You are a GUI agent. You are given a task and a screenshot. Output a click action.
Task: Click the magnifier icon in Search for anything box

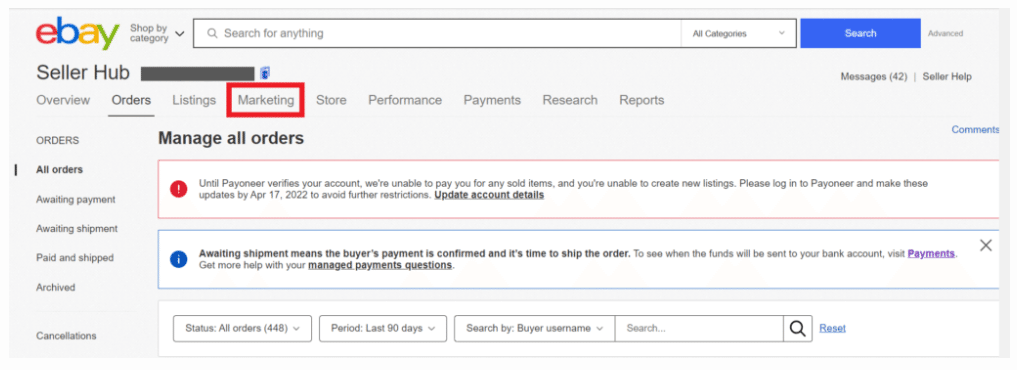(x=212, y=33)
